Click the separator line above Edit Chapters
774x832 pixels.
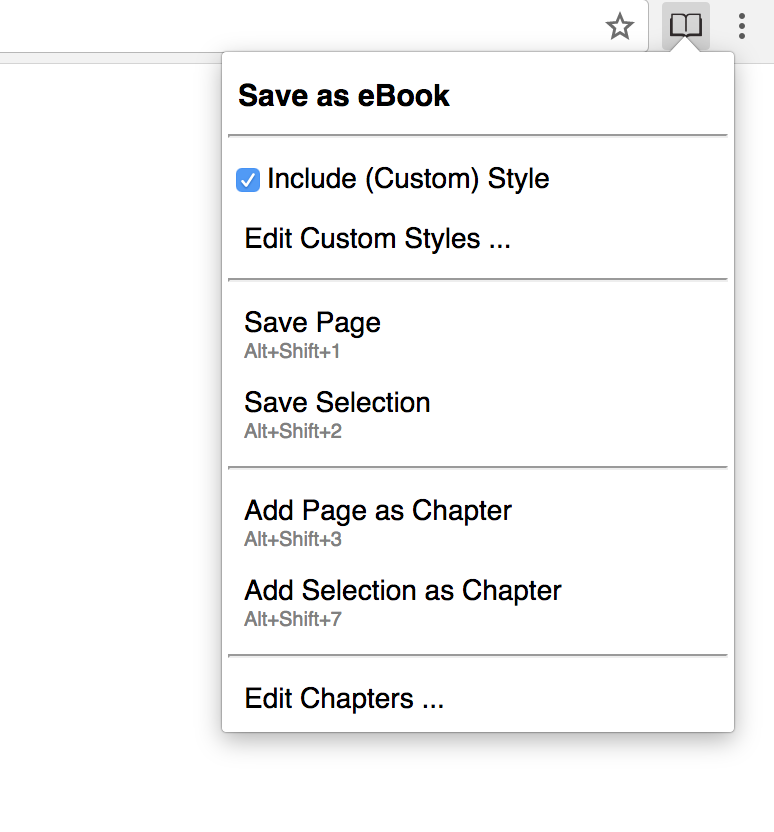[x=477, y=656]
